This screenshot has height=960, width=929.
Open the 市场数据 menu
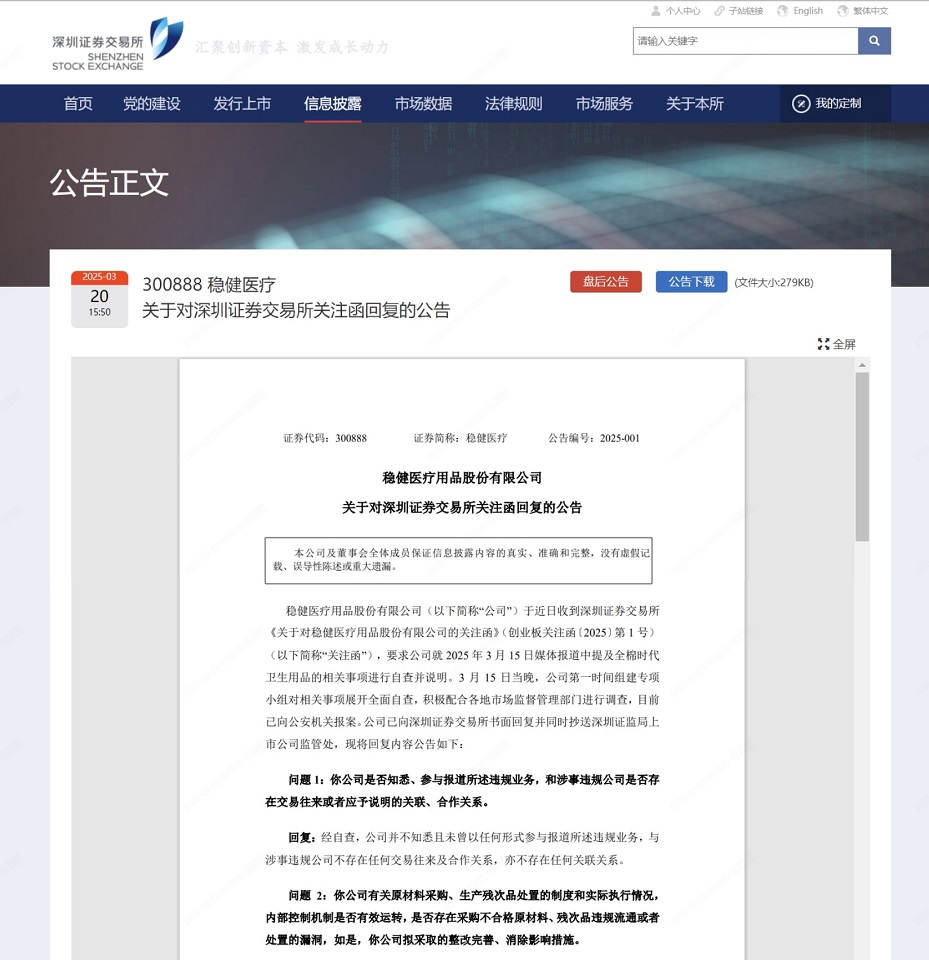422,103
